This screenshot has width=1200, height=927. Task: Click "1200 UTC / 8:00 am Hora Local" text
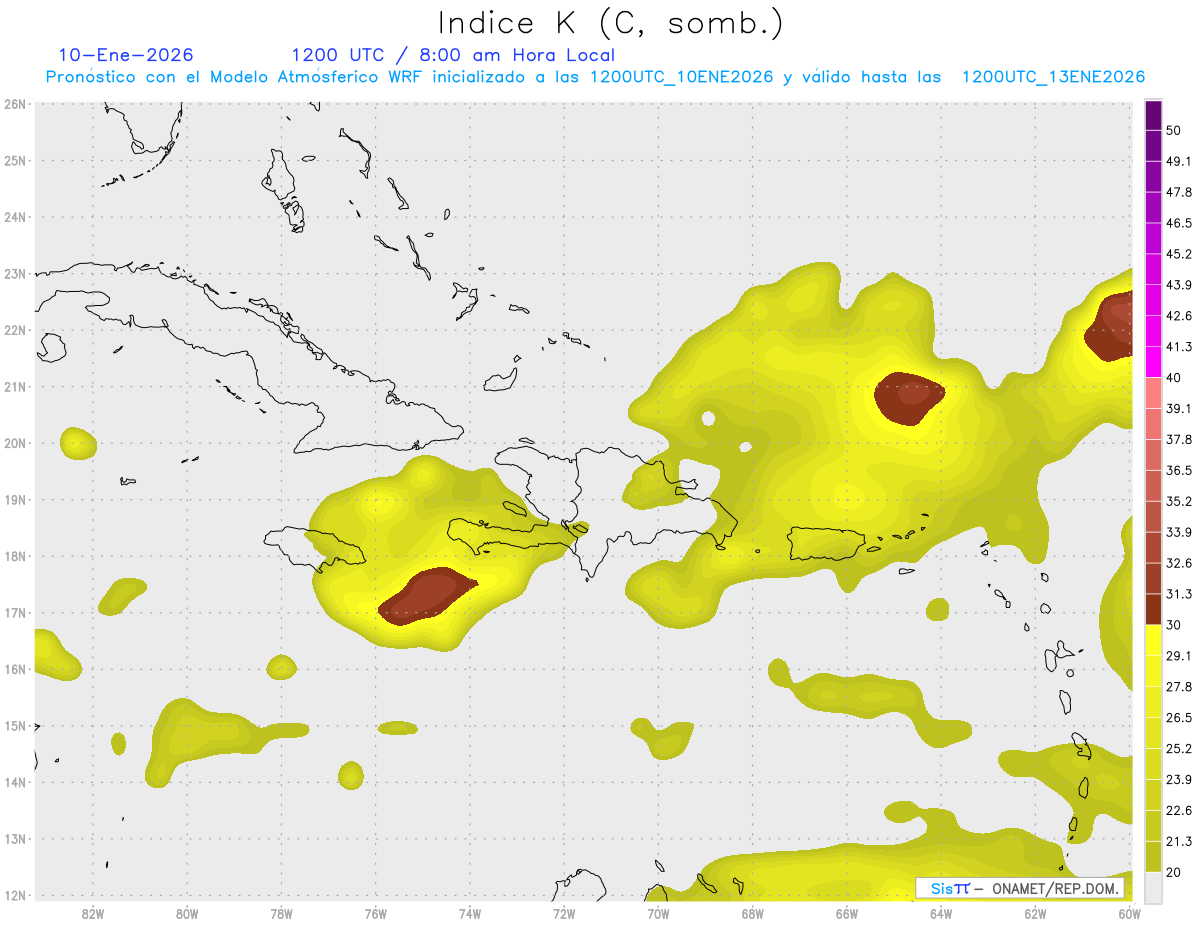click(453, 55)
